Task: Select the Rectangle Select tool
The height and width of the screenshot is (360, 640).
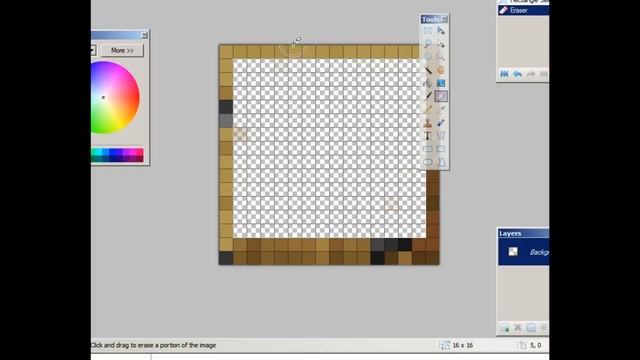Action: (x=427, y=31)
